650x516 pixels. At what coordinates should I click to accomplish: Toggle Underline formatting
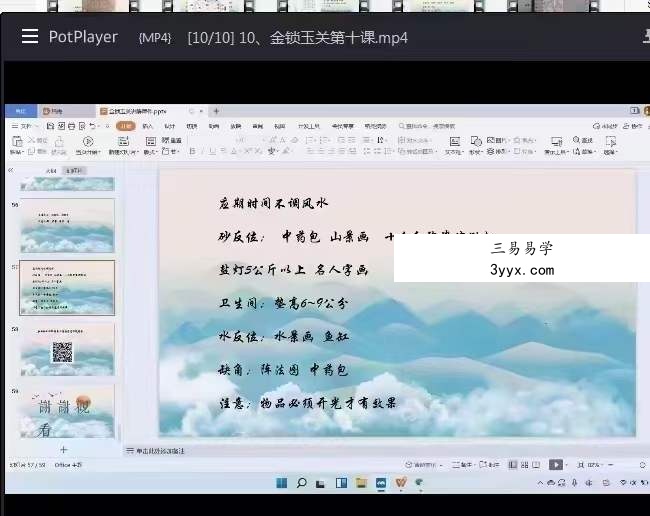(x=212, y=152)
